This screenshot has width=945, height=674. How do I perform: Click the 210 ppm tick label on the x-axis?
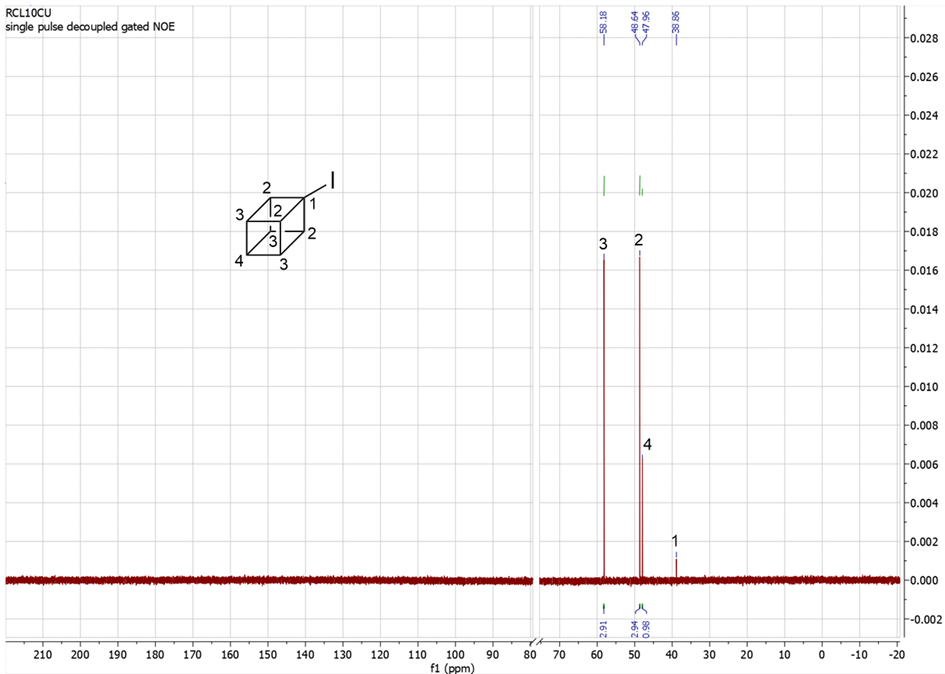coord(43,654)
